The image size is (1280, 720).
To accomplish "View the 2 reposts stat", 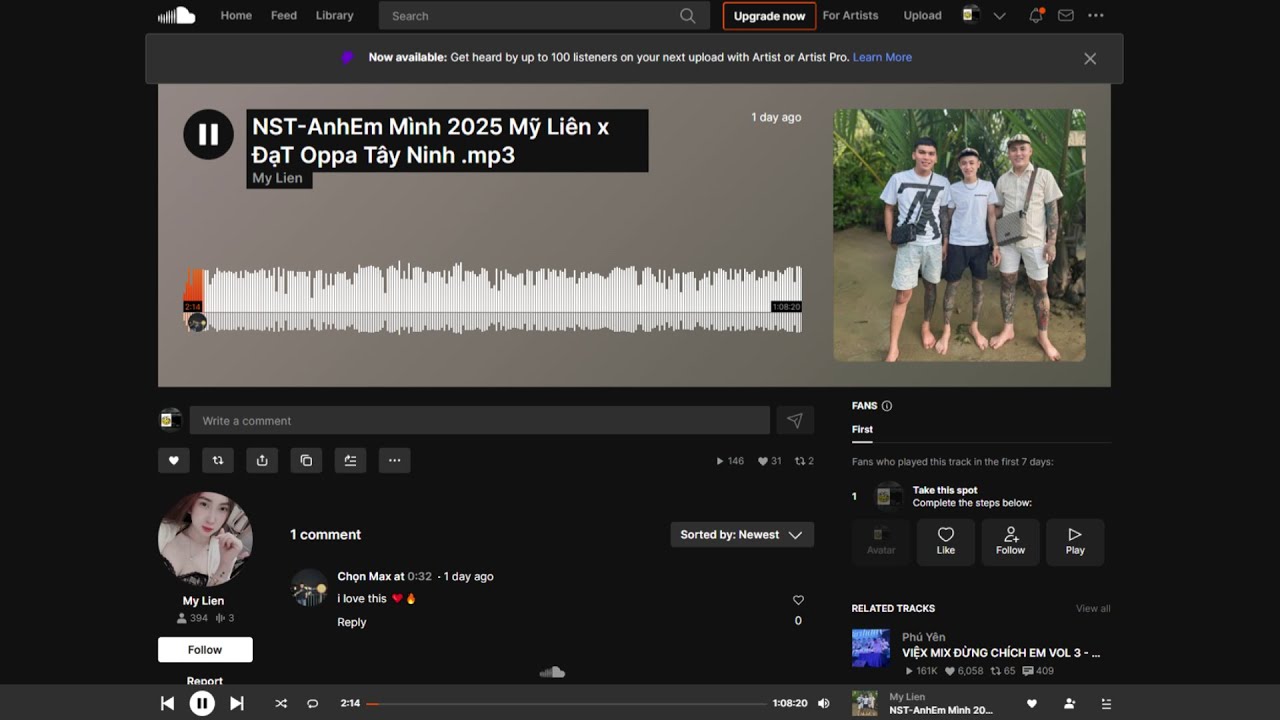I will pos(804,461).
